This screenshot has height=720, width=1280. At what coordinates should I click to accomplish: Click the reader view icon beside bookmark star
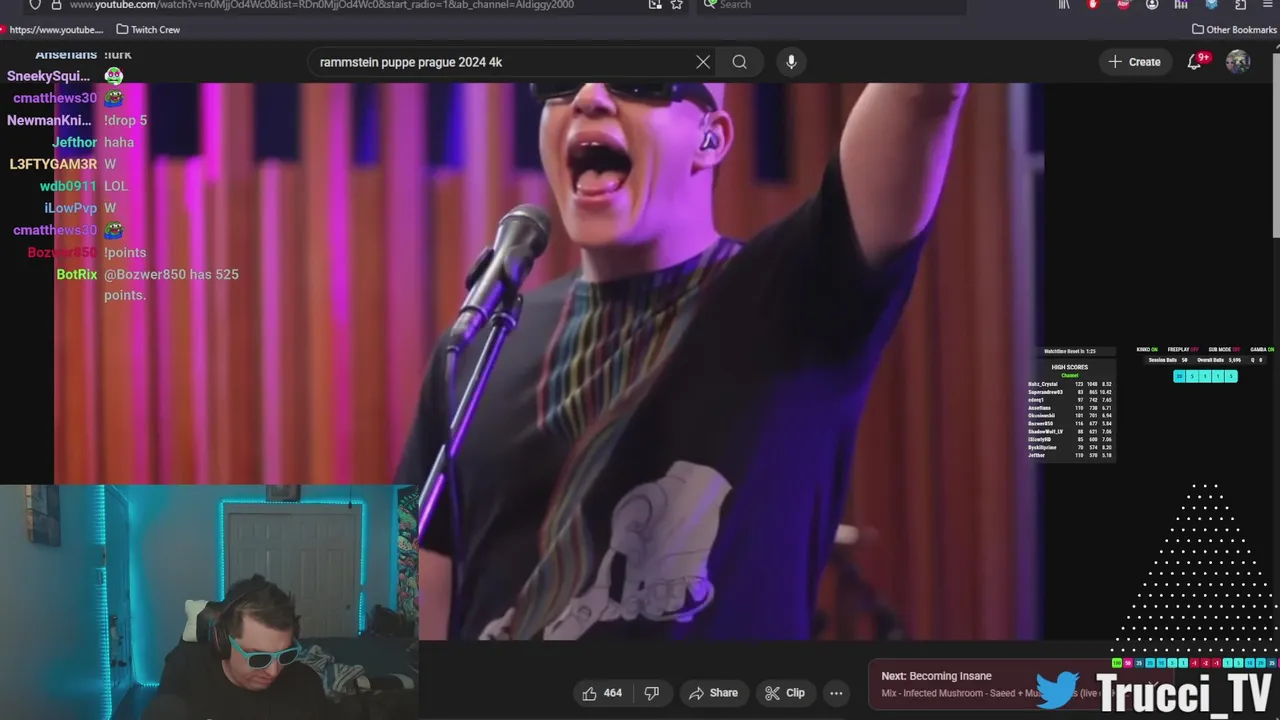655,5
